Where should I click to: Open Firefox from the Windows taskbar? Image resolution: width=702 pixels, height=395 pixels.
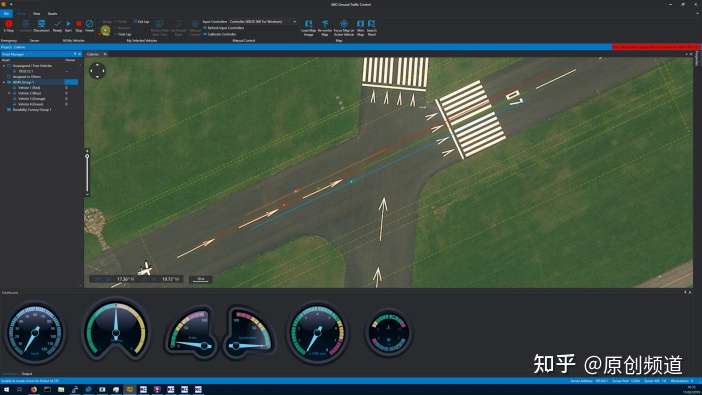[x=34, y=390]
